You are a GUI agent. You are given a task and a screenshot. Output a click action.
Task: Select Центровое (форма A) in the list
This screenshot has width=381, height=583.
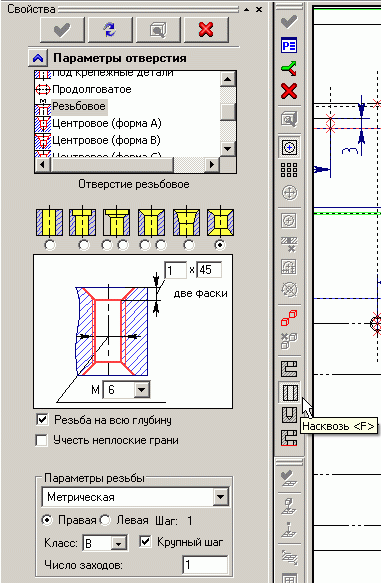[107, 123]
